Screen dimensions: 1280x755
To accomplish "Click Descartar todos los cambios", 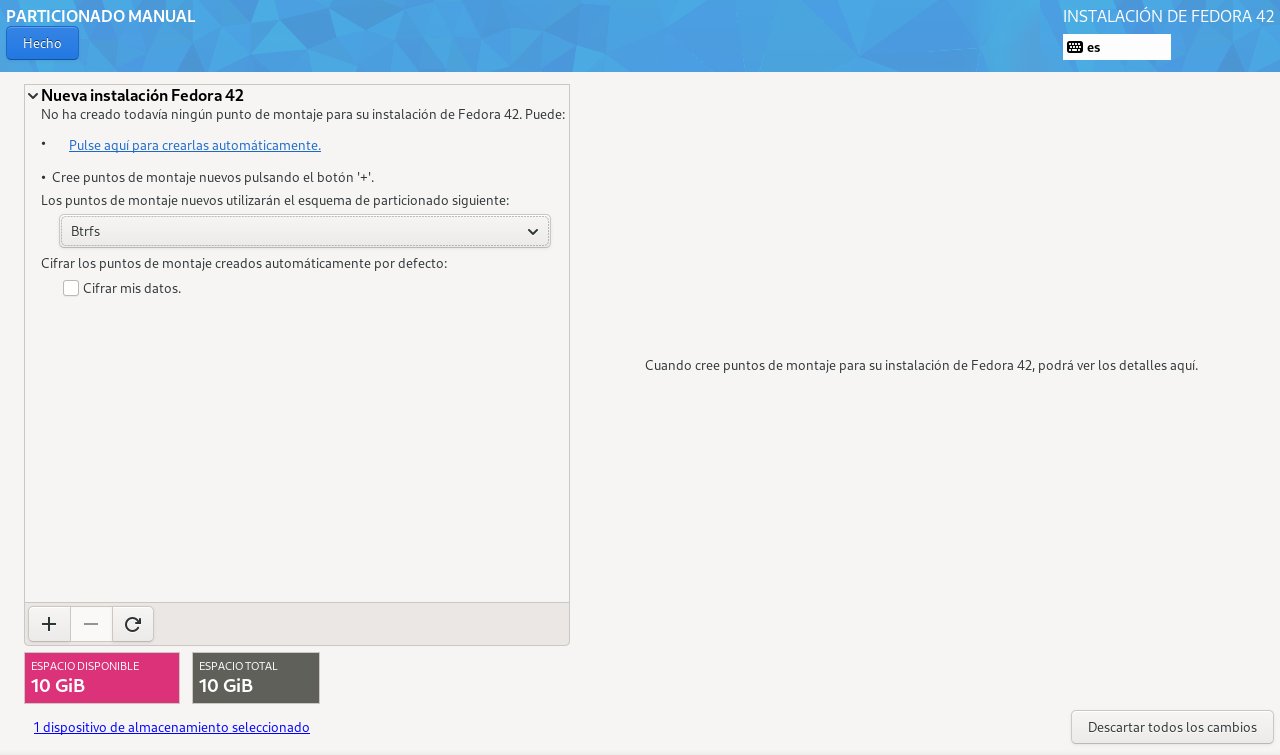I will click(1171, 727).
